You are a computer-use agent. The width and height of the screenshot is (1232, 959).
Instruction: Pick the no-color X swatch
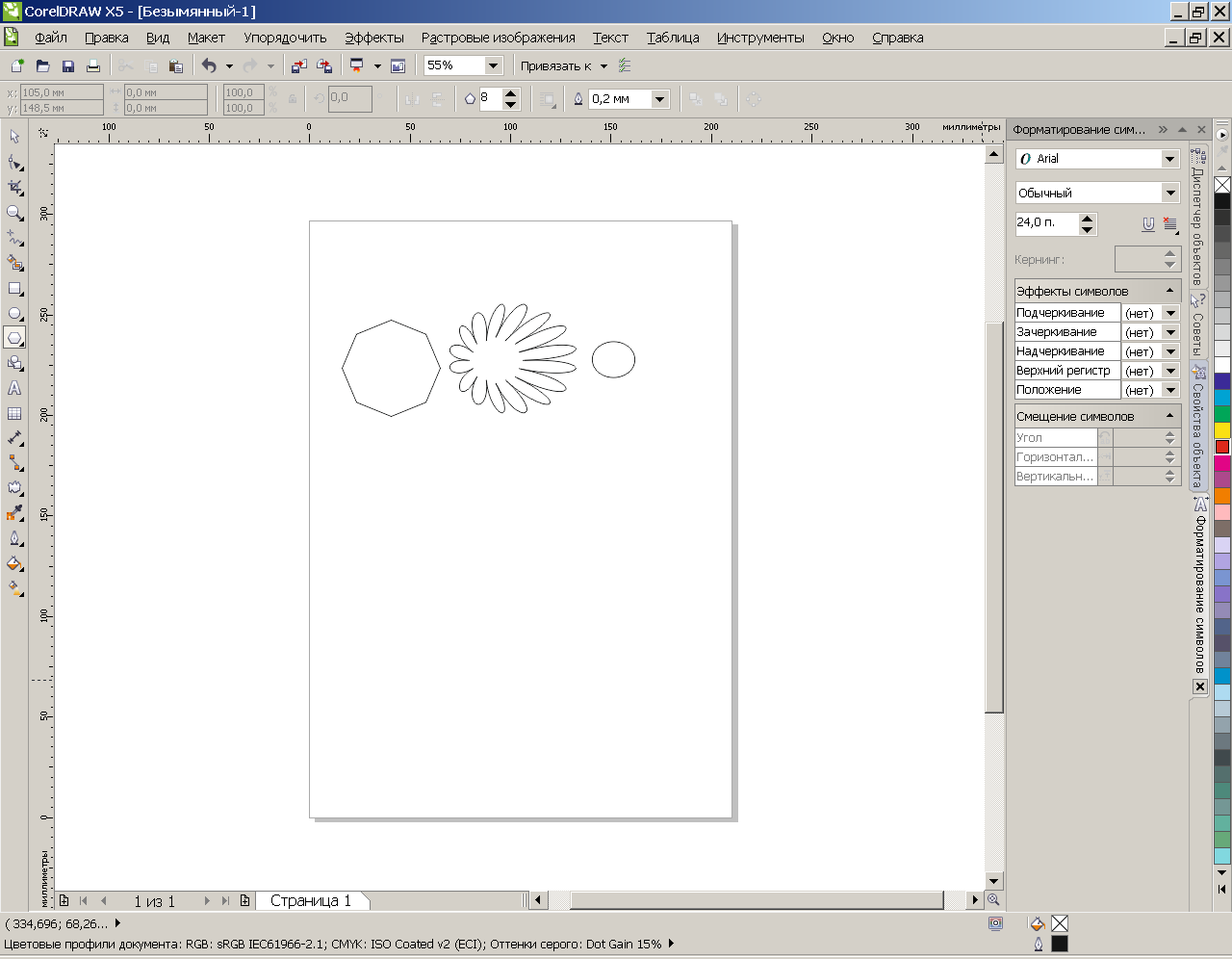click(x=1222, y=185)
